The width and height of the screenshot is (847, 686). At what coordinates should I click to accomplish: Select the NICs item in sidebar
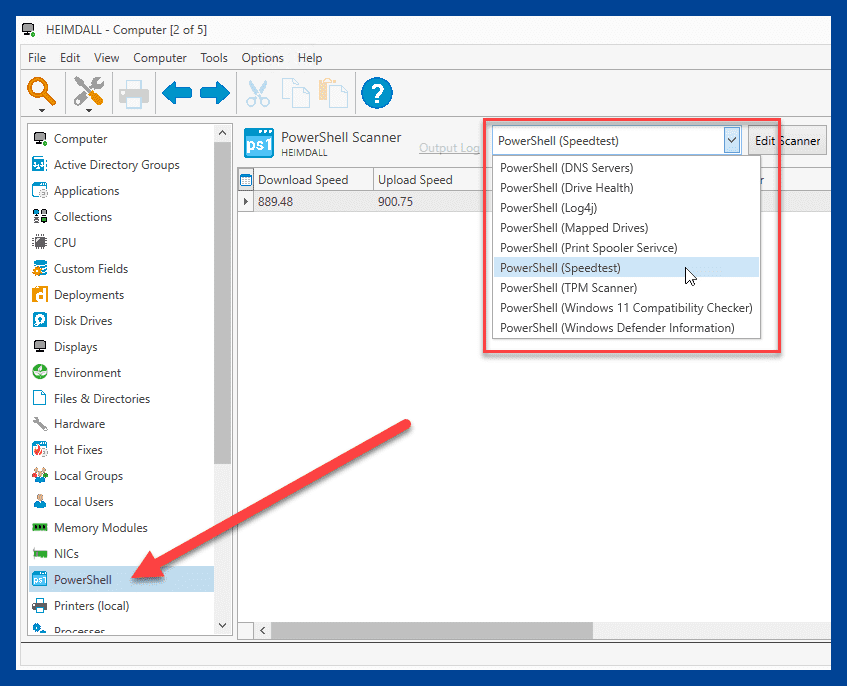pyautogui.click(x=122, y=554)
